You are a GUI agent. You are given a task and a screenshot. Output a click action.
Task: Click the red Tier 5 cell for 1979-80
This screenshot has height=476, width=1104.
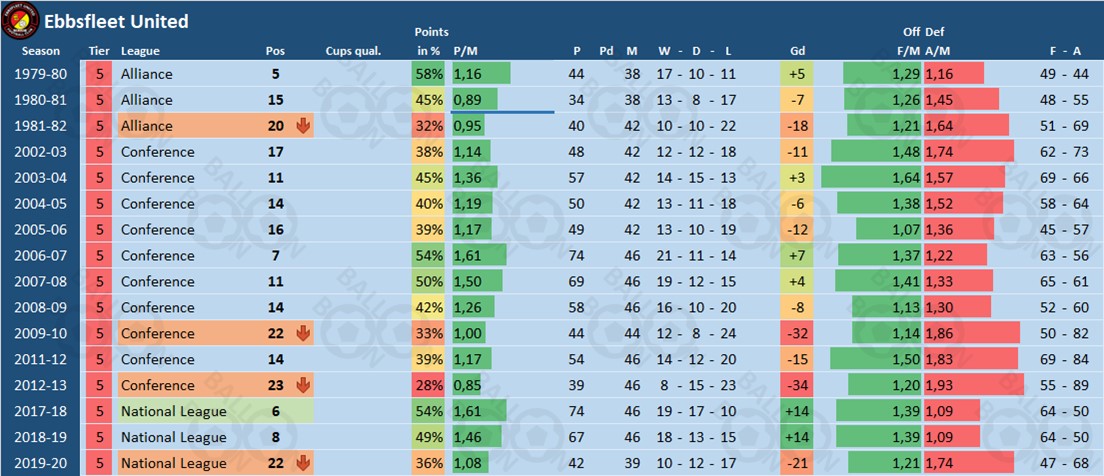pyautogui.click(x=98, y=74)
